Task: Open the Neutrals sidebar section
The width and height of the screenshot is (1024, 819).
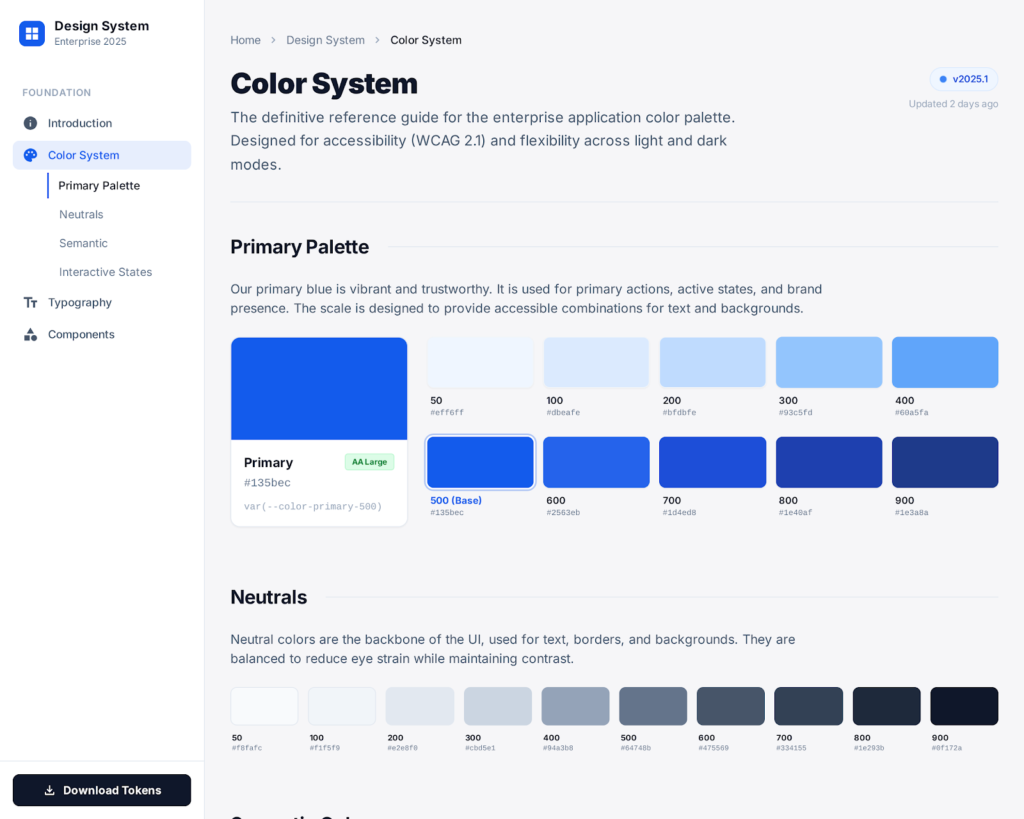Action: pyautogui.click(x=81, y=214)
